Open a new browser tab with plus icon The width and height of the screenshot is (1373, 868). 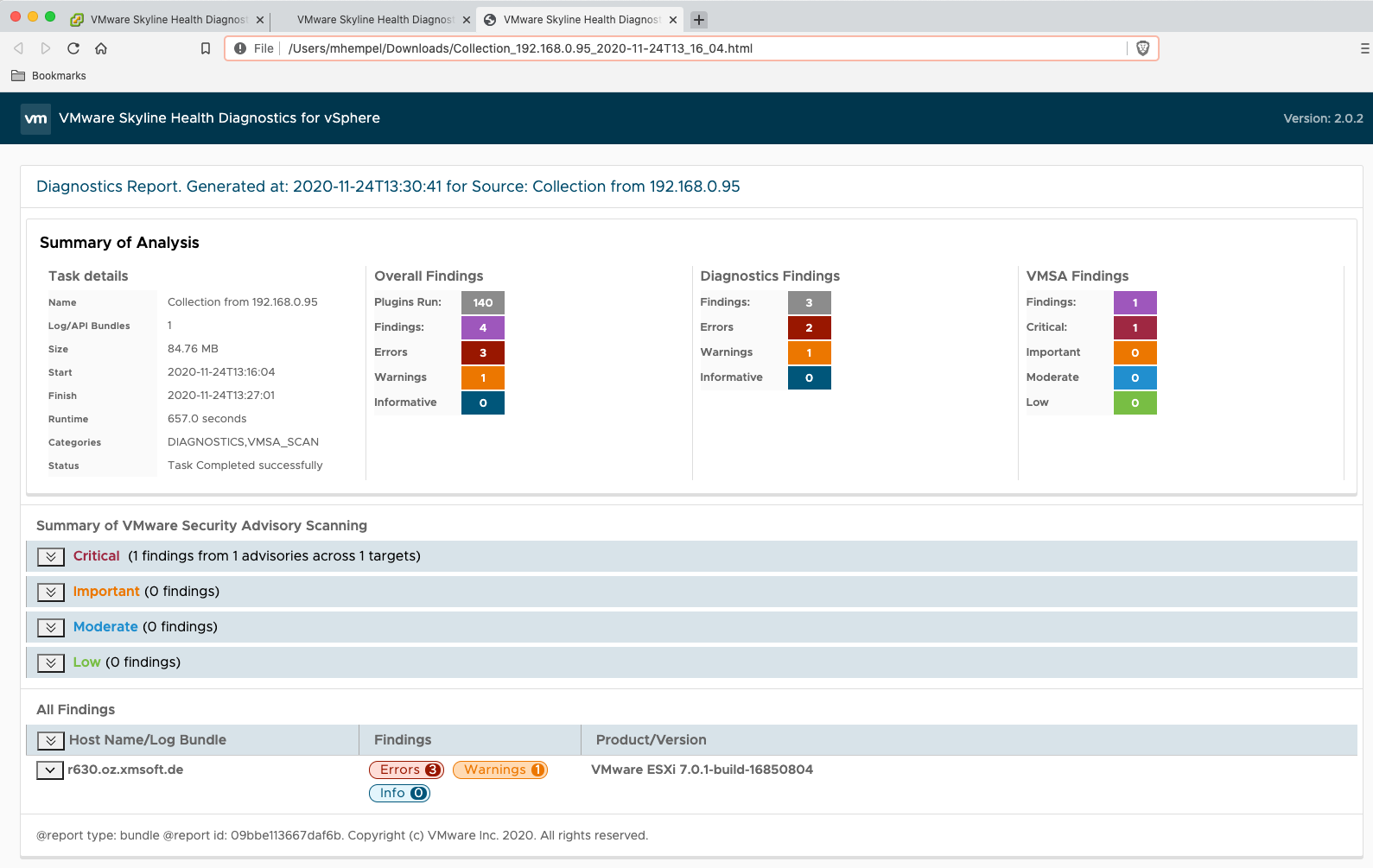click(x=699, y=19)
